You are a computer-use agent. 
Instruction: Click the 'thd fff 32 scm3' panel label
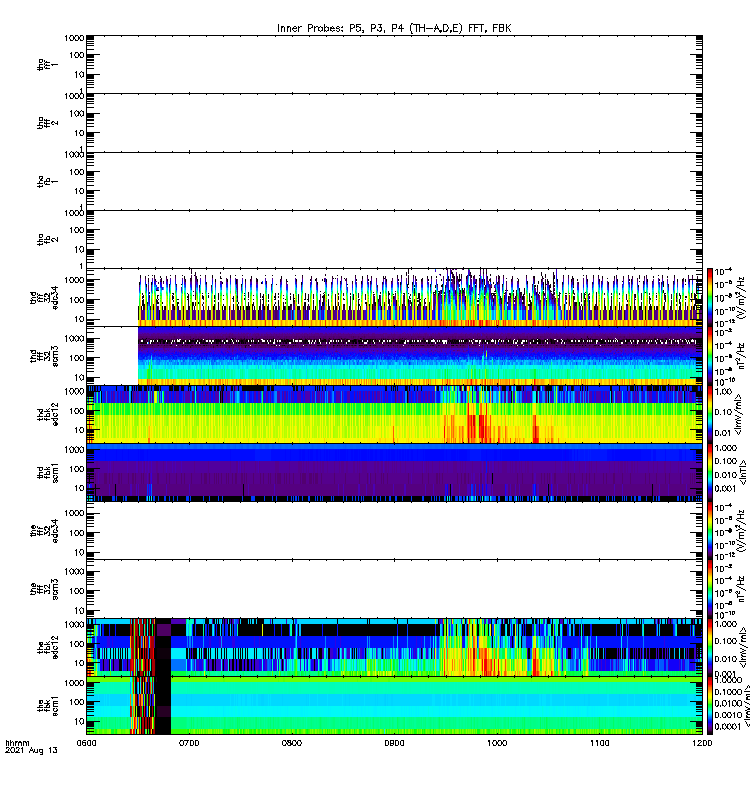pyautogui.click(x=44, y=356)
